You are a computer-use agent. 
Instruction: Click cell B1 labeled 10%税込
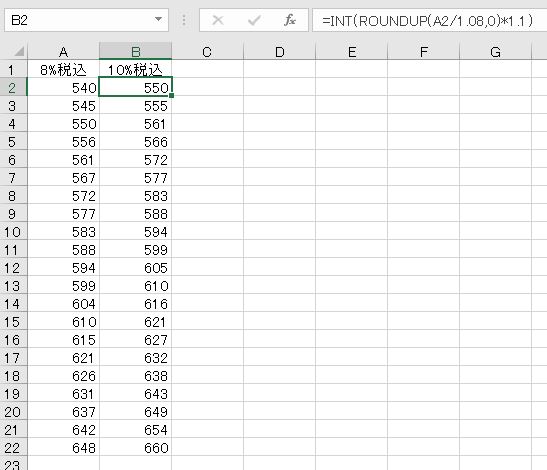pyautogui.click(x=135, y=70)
